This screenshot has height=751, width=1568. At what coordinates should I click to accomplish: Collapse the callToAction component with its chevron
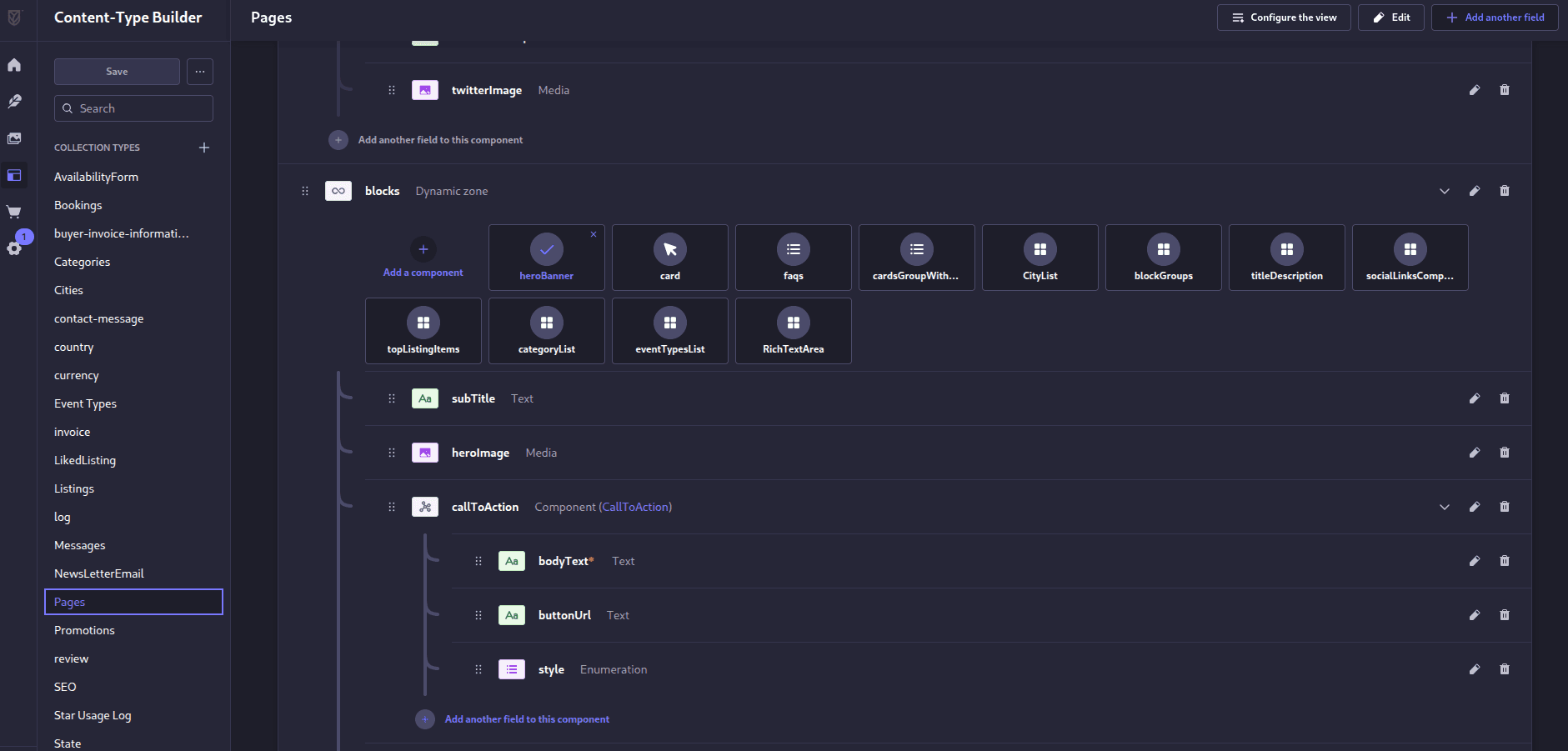click(x=1445, y=507)
